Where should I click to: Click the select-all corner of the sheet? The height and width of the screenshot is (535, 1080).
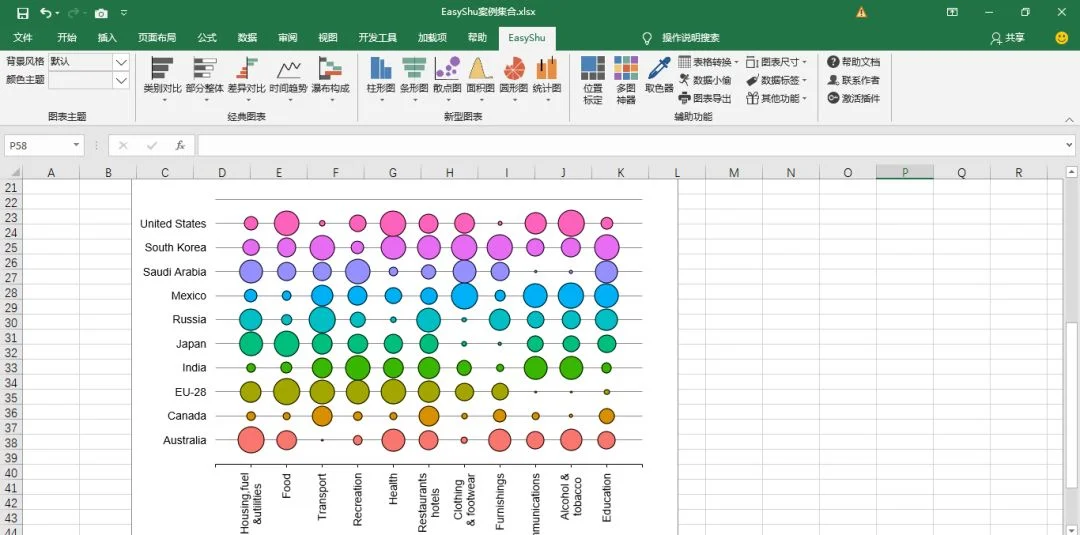click(x=13, y=172)
